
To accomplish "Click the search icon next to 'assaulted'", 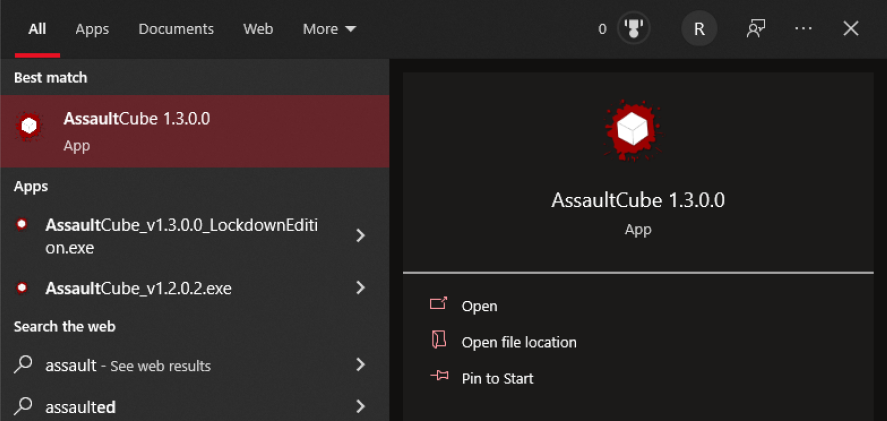I will 23,406.
